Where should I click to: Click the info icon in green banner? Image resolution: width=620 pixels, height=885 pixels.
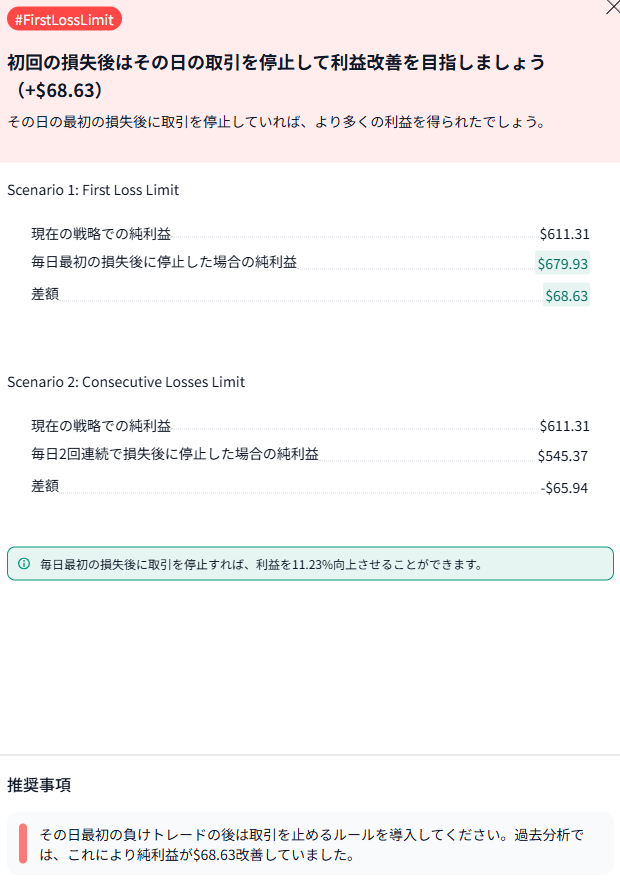(24, 564)
